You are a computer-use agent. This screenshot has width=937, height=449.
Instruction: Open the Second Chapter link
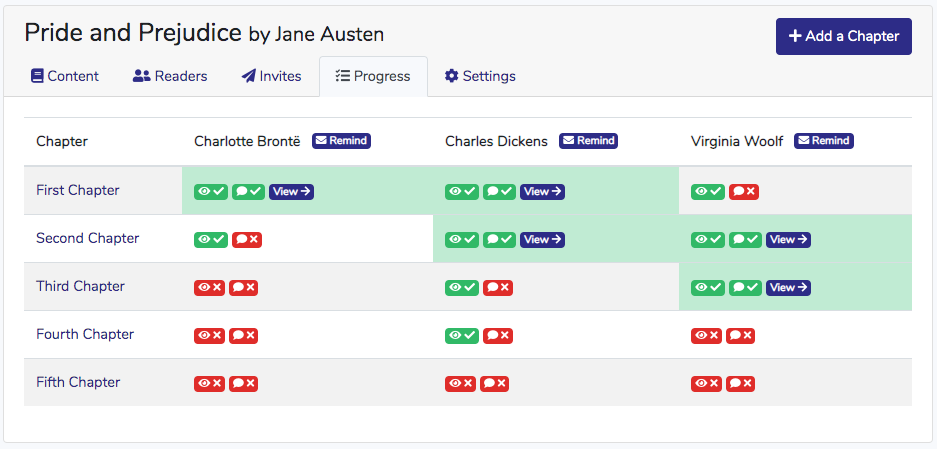tap(87, 238)
